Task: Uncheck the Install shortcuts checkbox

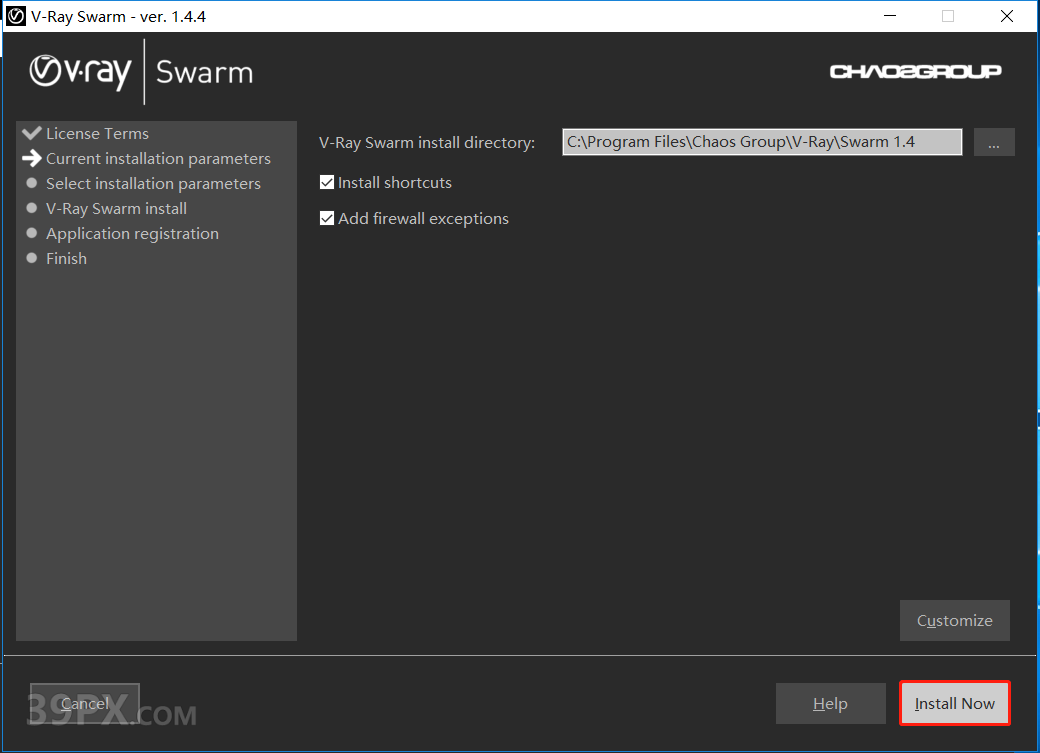Action: pyautogui.click(x=327, y=182)
